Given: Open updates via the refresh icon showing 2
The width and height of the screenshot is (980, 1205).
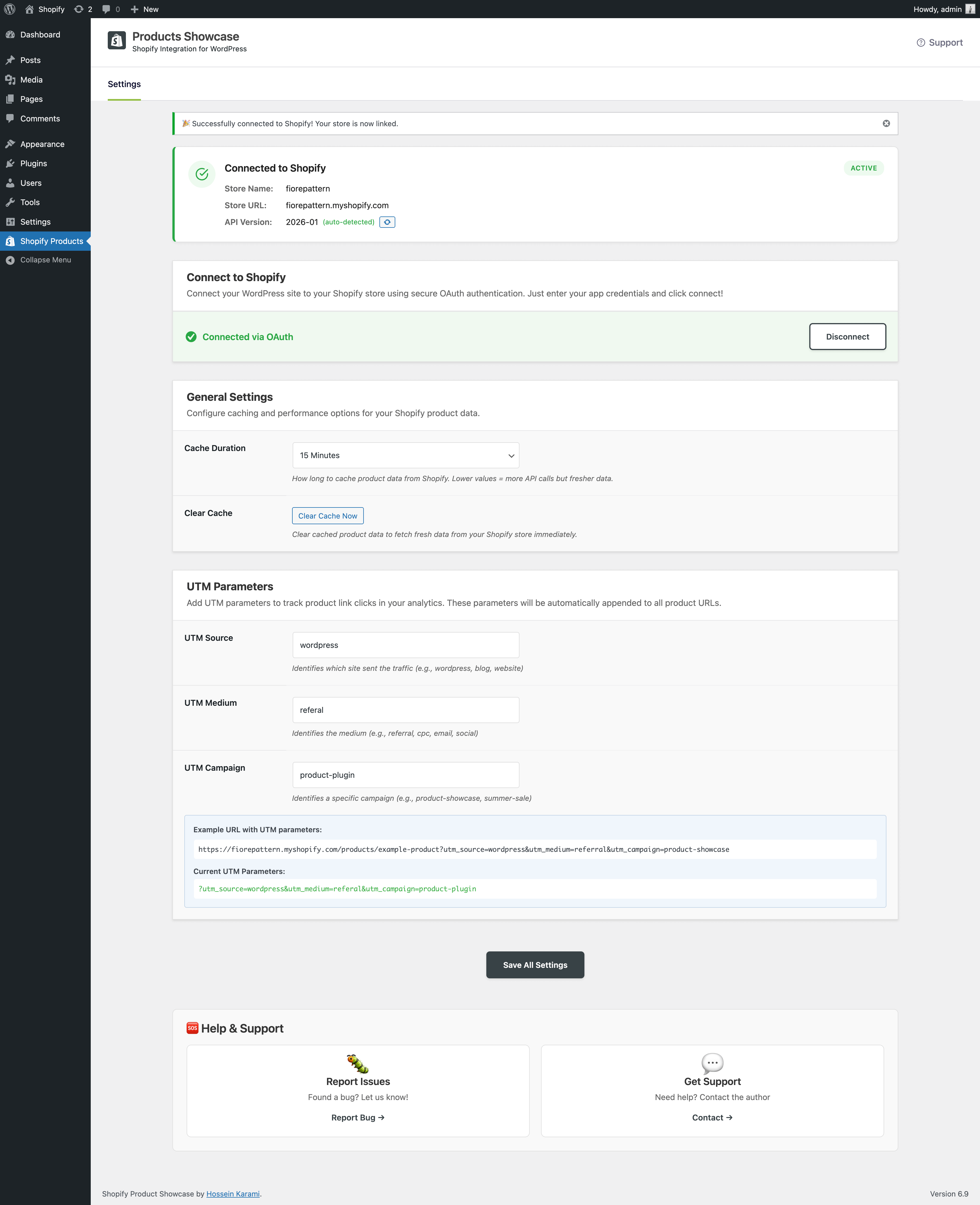Looking at the screenshot, I should pos(79,9).
